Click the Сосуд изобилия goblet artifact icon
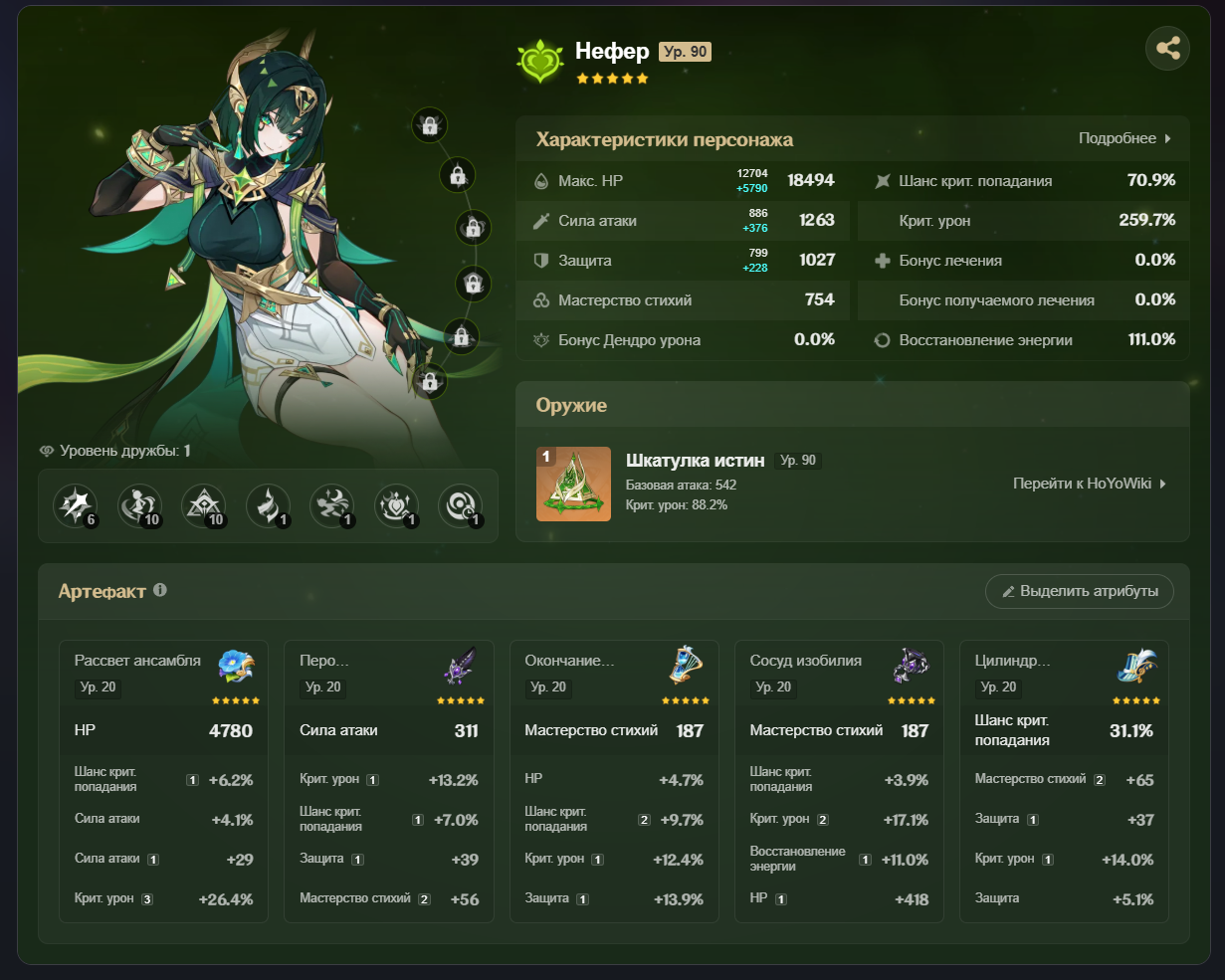 pyautogui.click(x=911, y=668)
